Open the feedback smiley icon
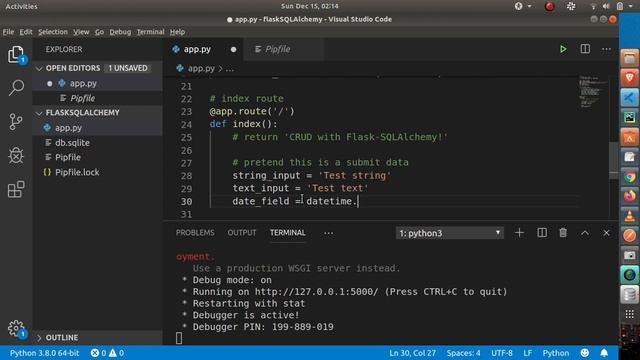Screen dimensions: 640x360 [585, 353]
